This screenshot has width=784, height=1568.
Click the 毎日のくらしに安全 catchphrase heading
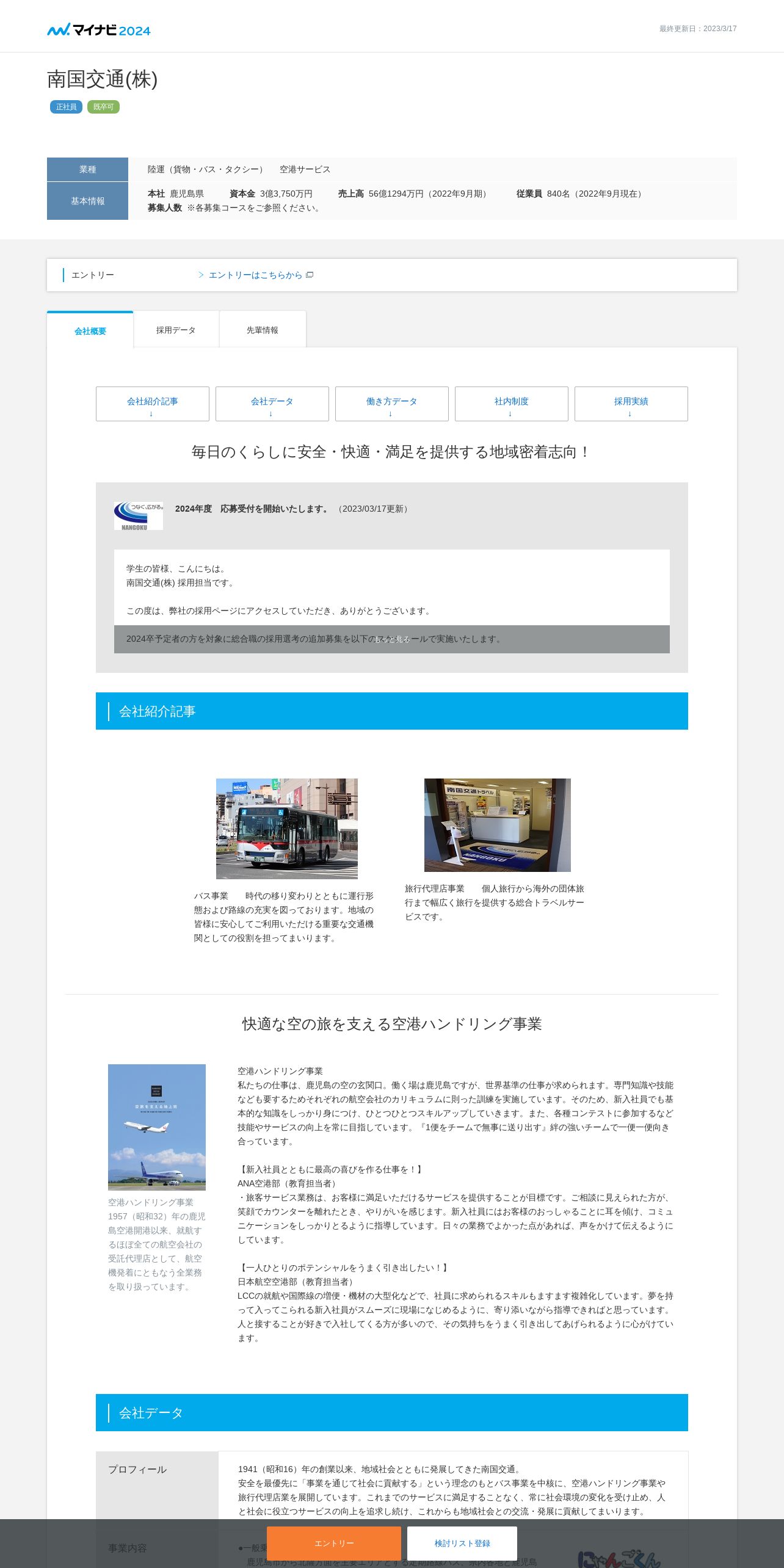[392, 452]
